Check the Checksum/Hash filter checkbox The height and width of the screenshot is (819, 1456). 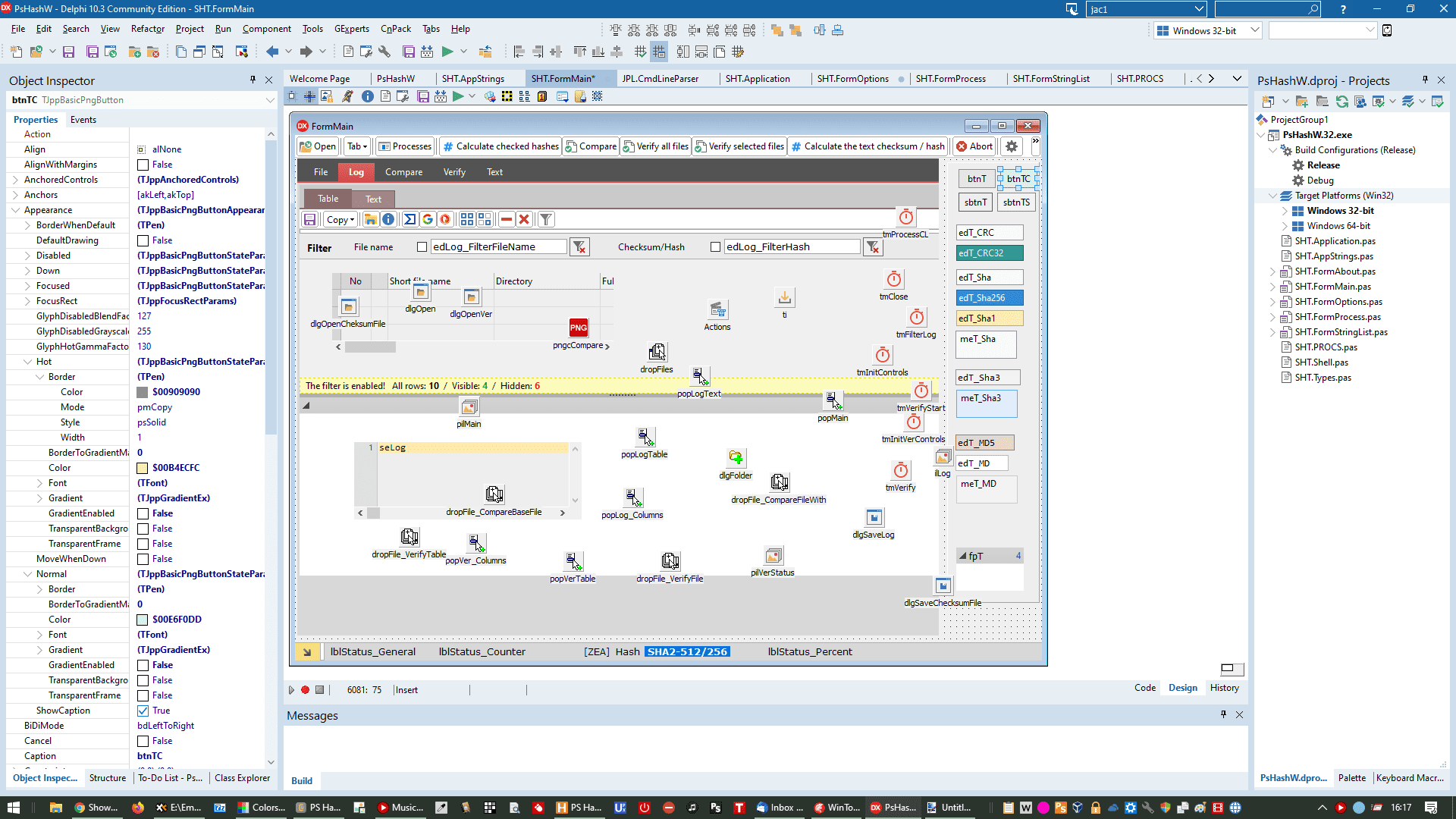point(715,247)
